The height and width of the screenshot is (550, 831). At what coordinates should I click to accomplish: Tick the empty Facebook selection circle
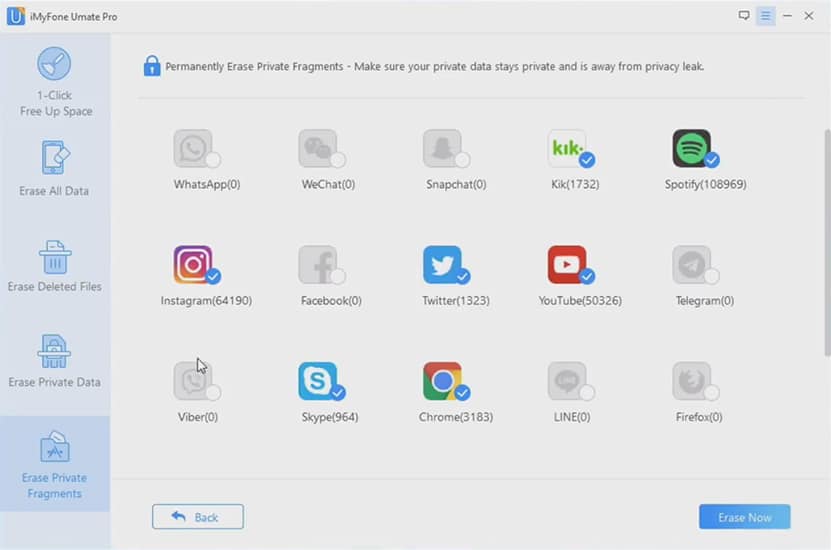coord(338,276)
